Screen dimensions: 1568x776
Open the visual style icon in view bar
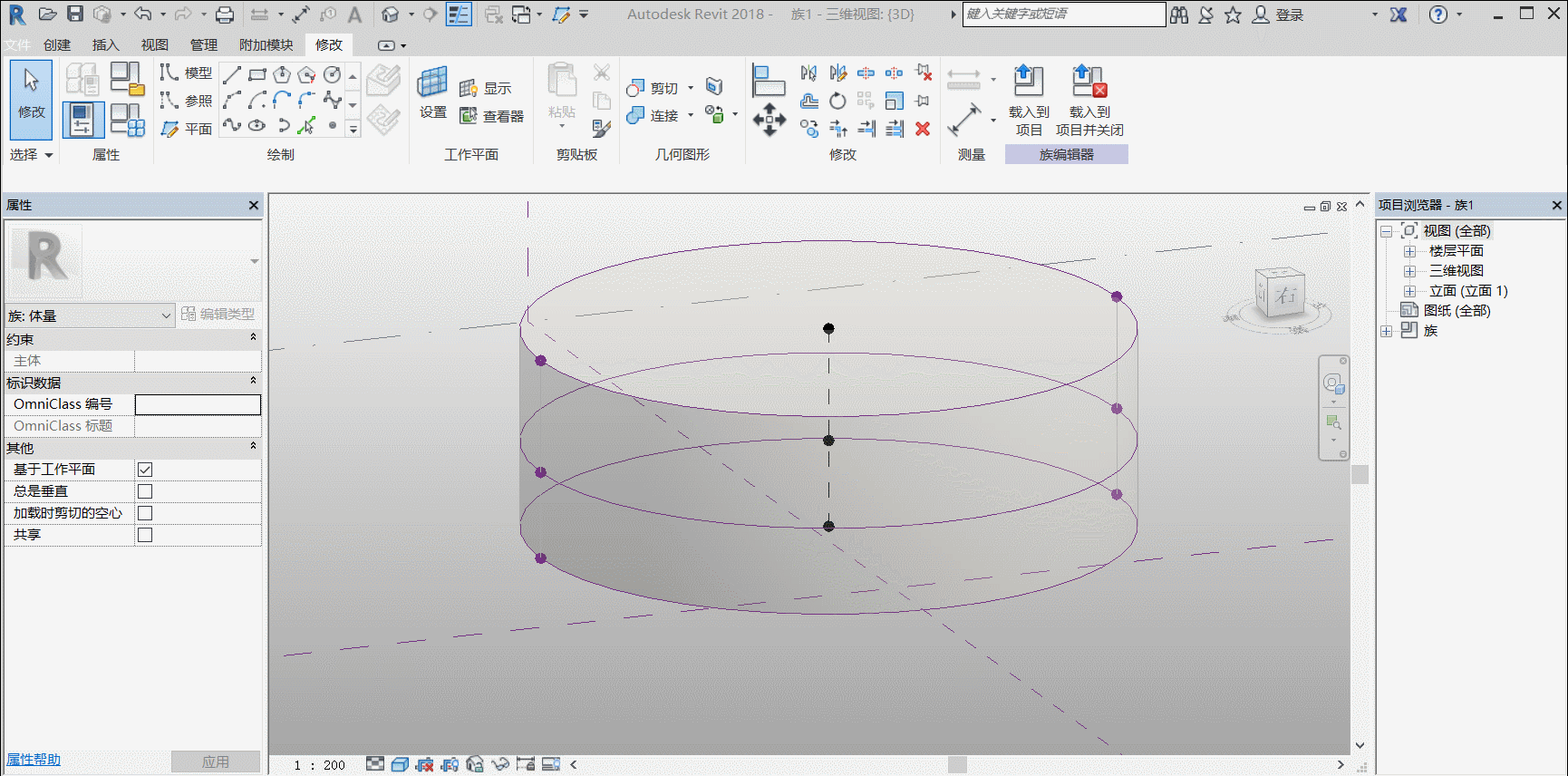[x=400, y=764]
